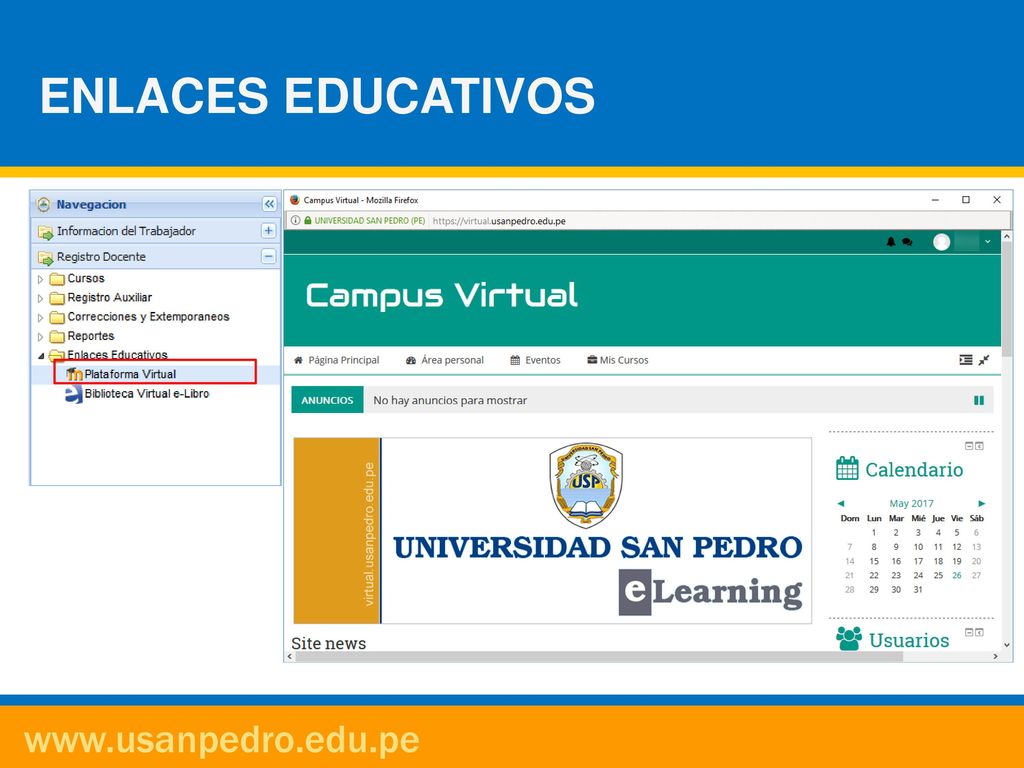Click the user avatar picture
This screenshot has width=1024, height=768.
[941, 242]
